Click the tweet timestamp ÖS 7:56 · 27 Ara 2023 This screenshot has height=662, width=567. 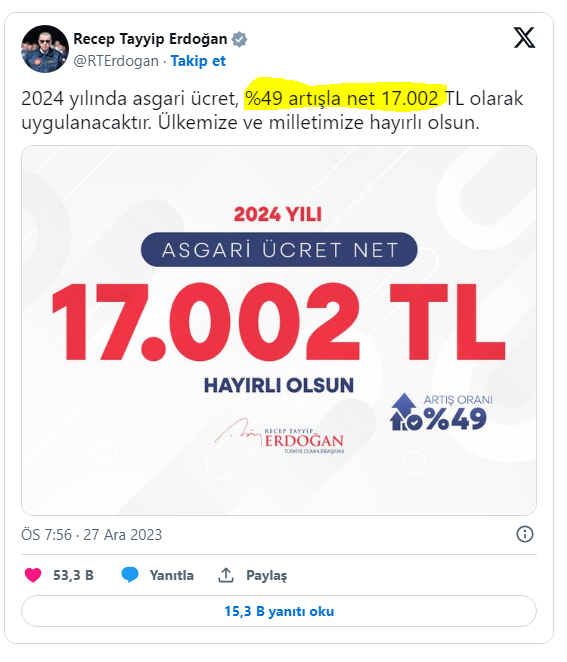[92, 534]
